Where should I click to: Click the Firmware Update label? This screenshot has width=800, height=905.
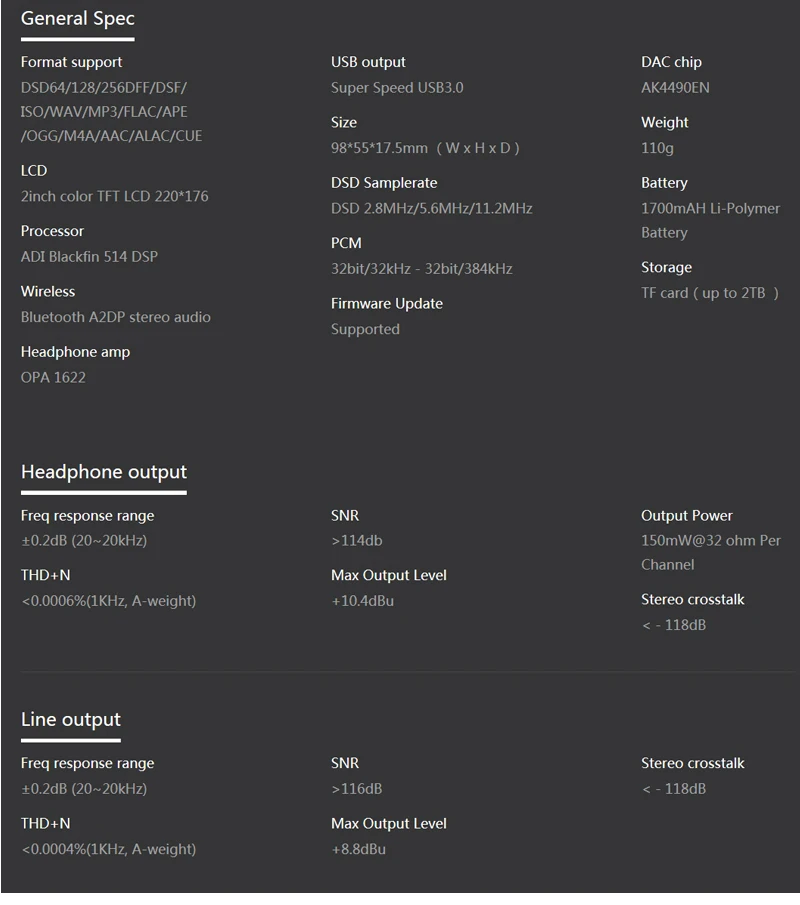[387, 304]
